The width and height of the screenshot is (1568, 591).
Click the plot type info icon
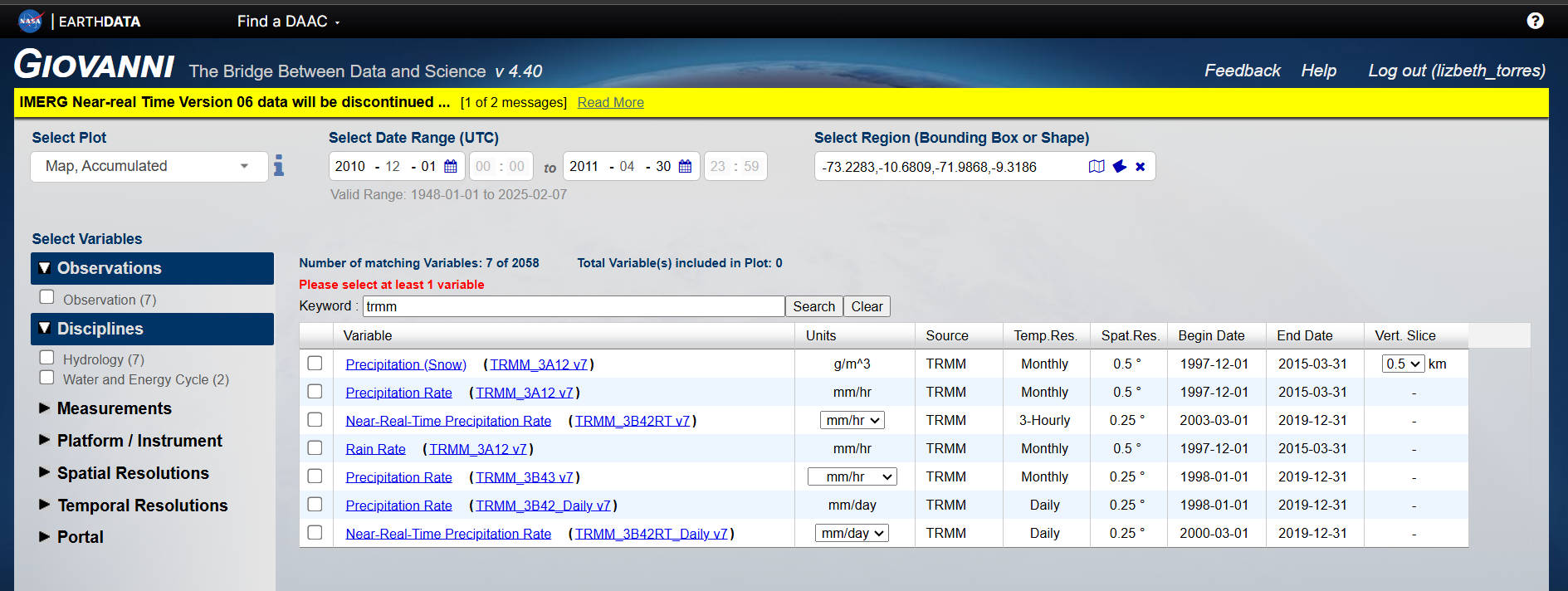point(279,166)
